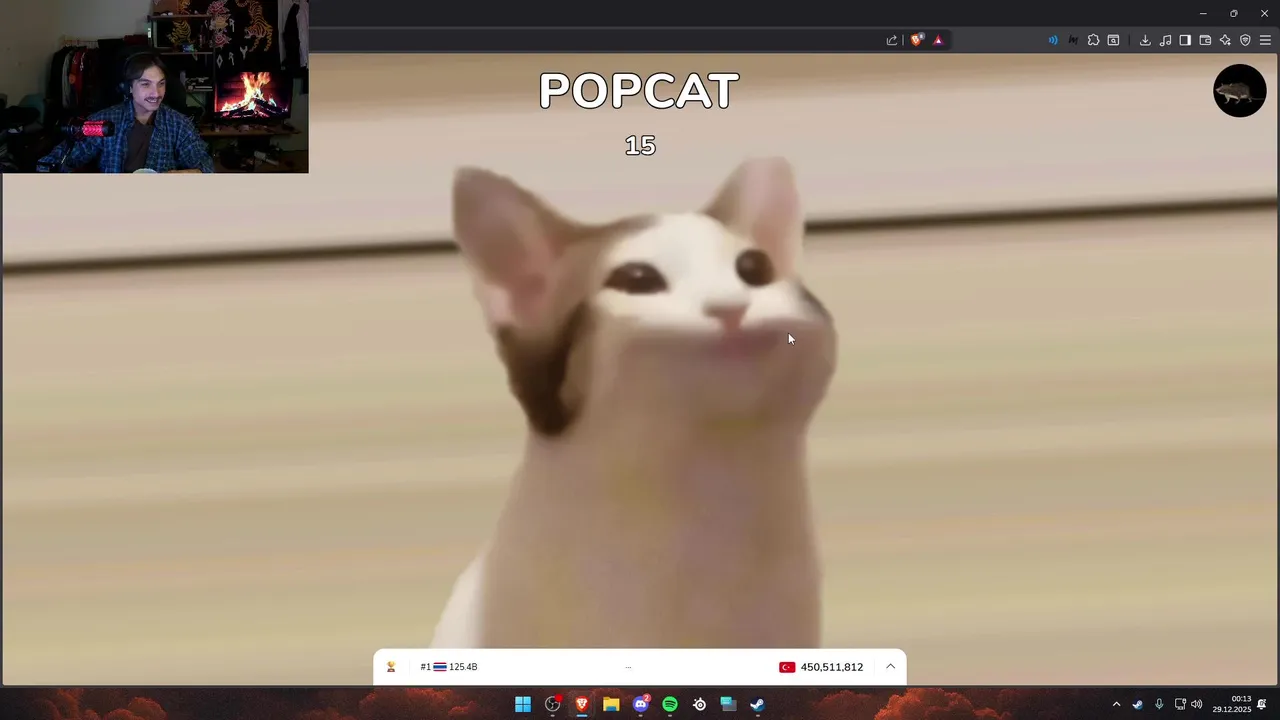Open Leo AI sparkle icon
Screen dimensions: 1280x720
(1225, 40)
